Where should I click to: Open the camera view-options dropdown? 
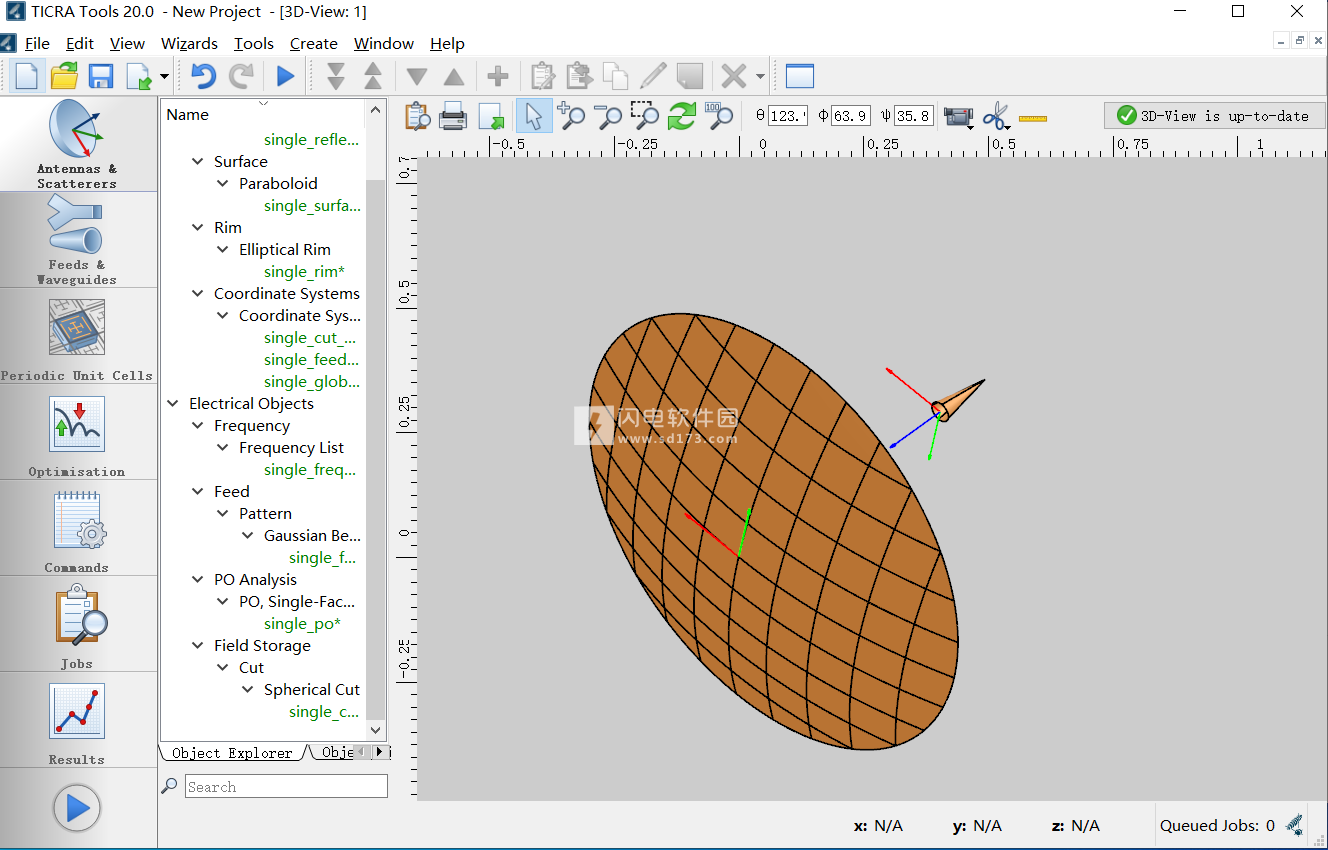tap(959, 117)
